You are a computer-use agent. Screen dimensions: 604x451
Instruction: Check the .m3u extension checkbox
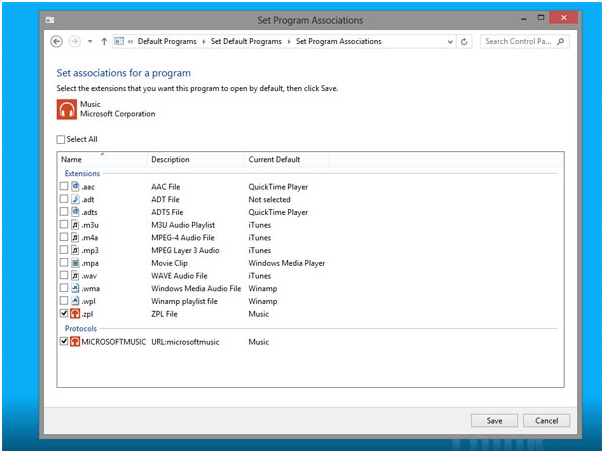(64, 225)
